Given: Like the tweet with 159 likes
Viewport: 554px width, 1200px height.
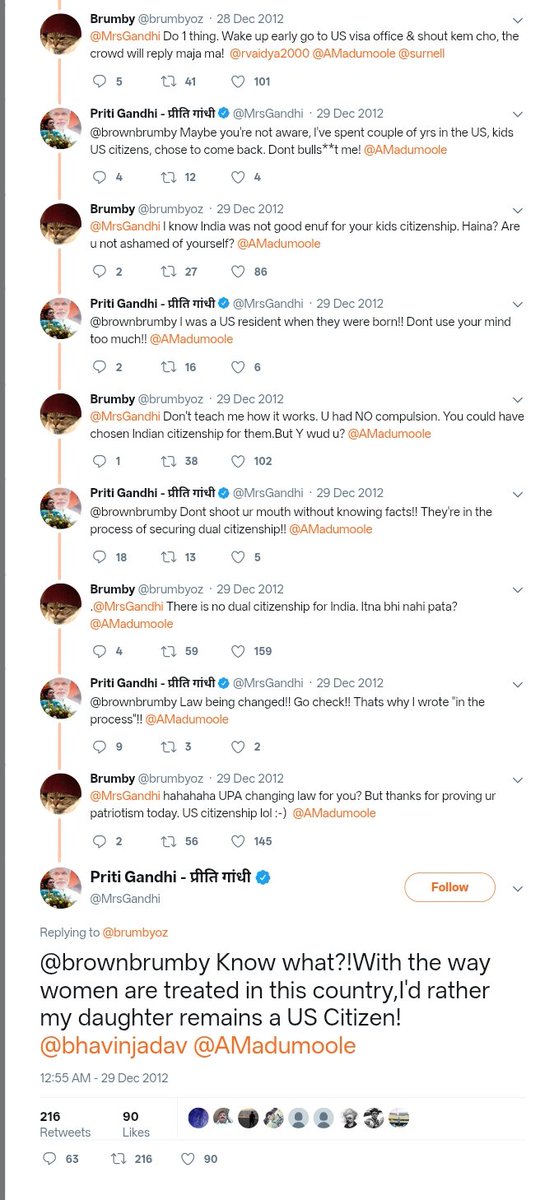Looking at the screenshot, I should coord(237,652).
